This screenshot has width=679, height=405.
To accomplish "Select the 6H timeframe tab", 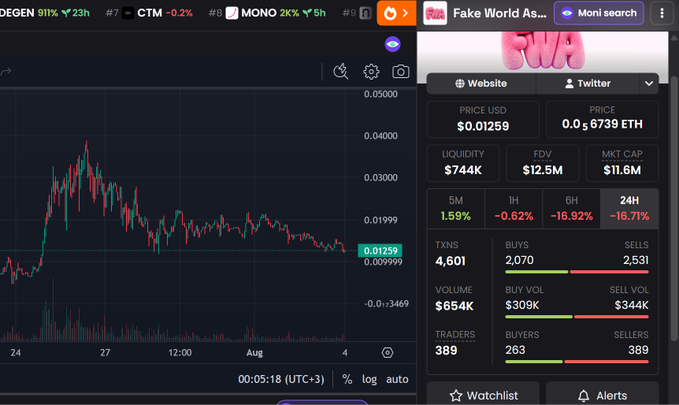I will coord(572,208).
